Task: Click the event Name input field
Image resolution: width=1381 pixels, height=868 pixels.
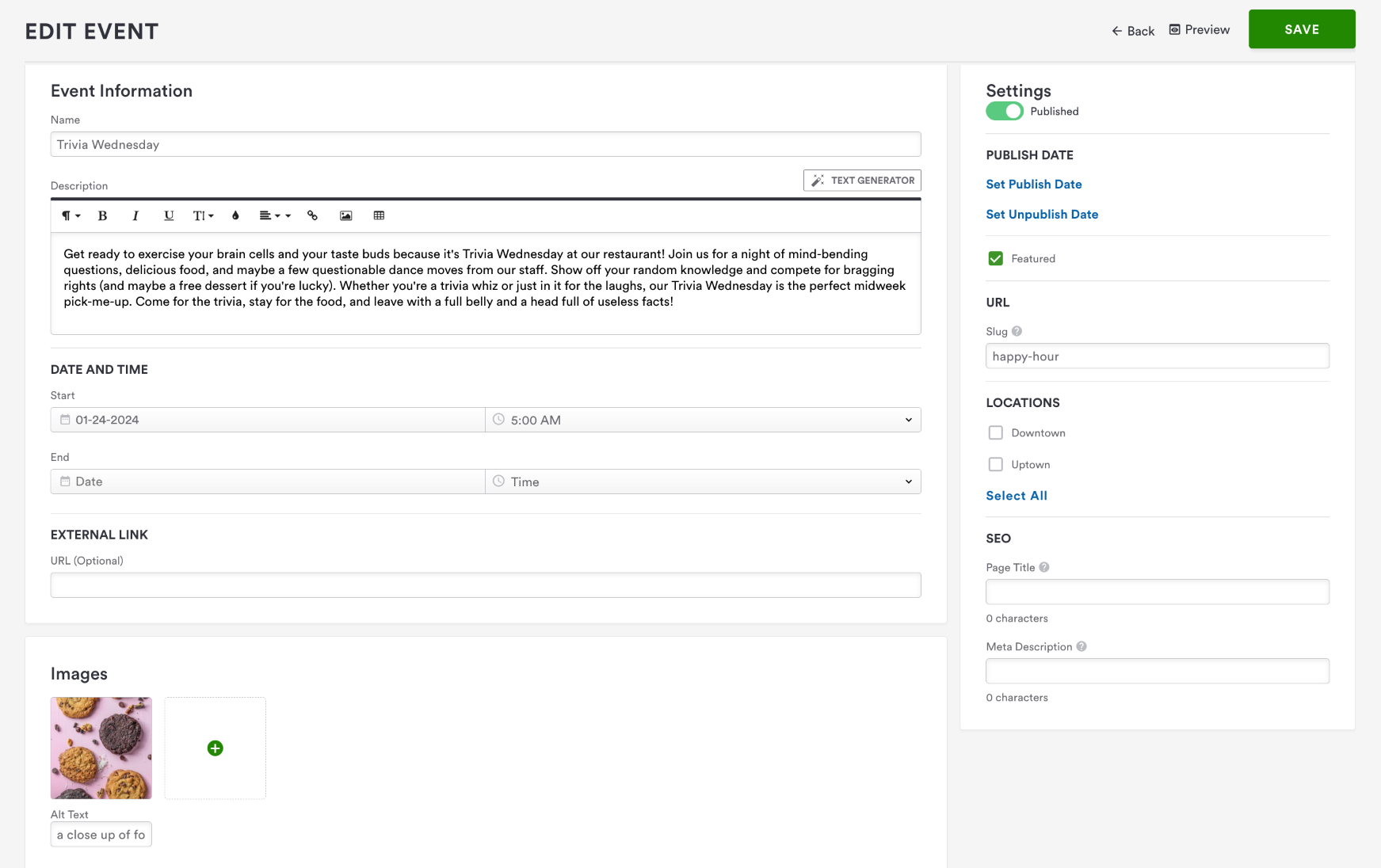Action: point(485,144)
